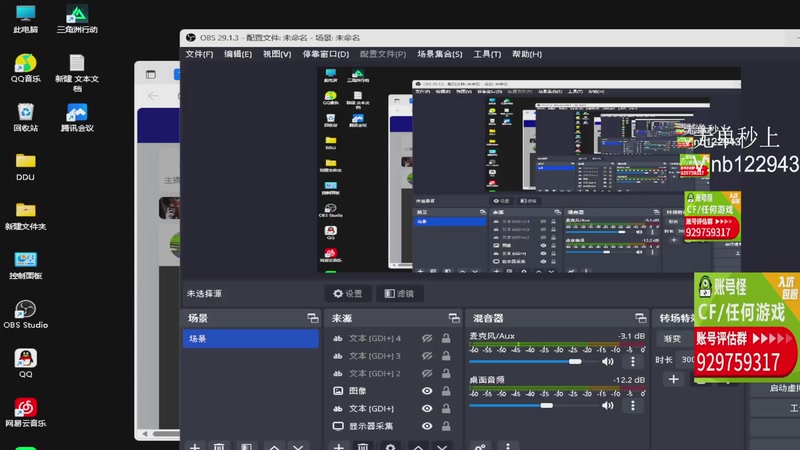Select the 新建 文本文档 file icon
Image resolution: width=800 pixels, height=450 pixels.
(x=77, y=72)
